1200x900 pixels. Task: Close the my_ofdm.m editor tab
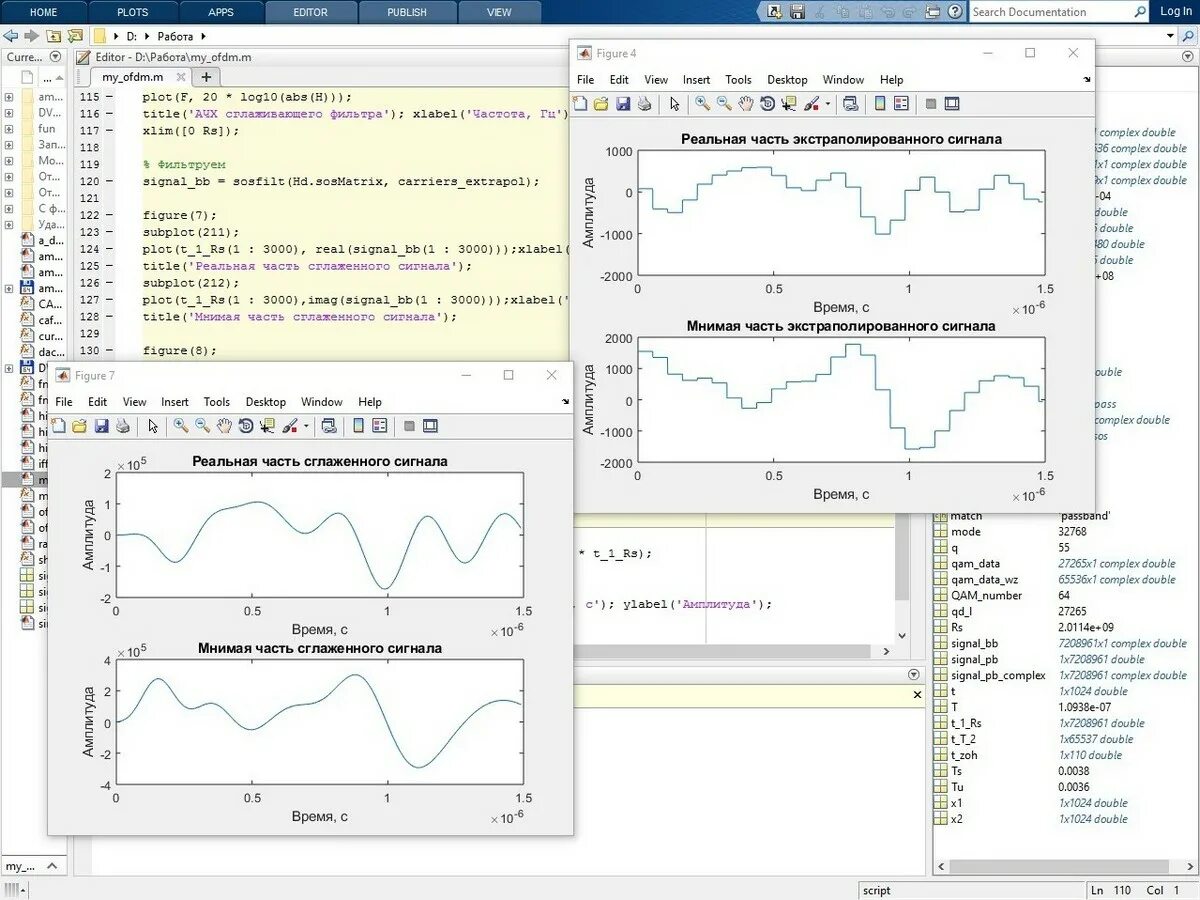tap(181, 77)
